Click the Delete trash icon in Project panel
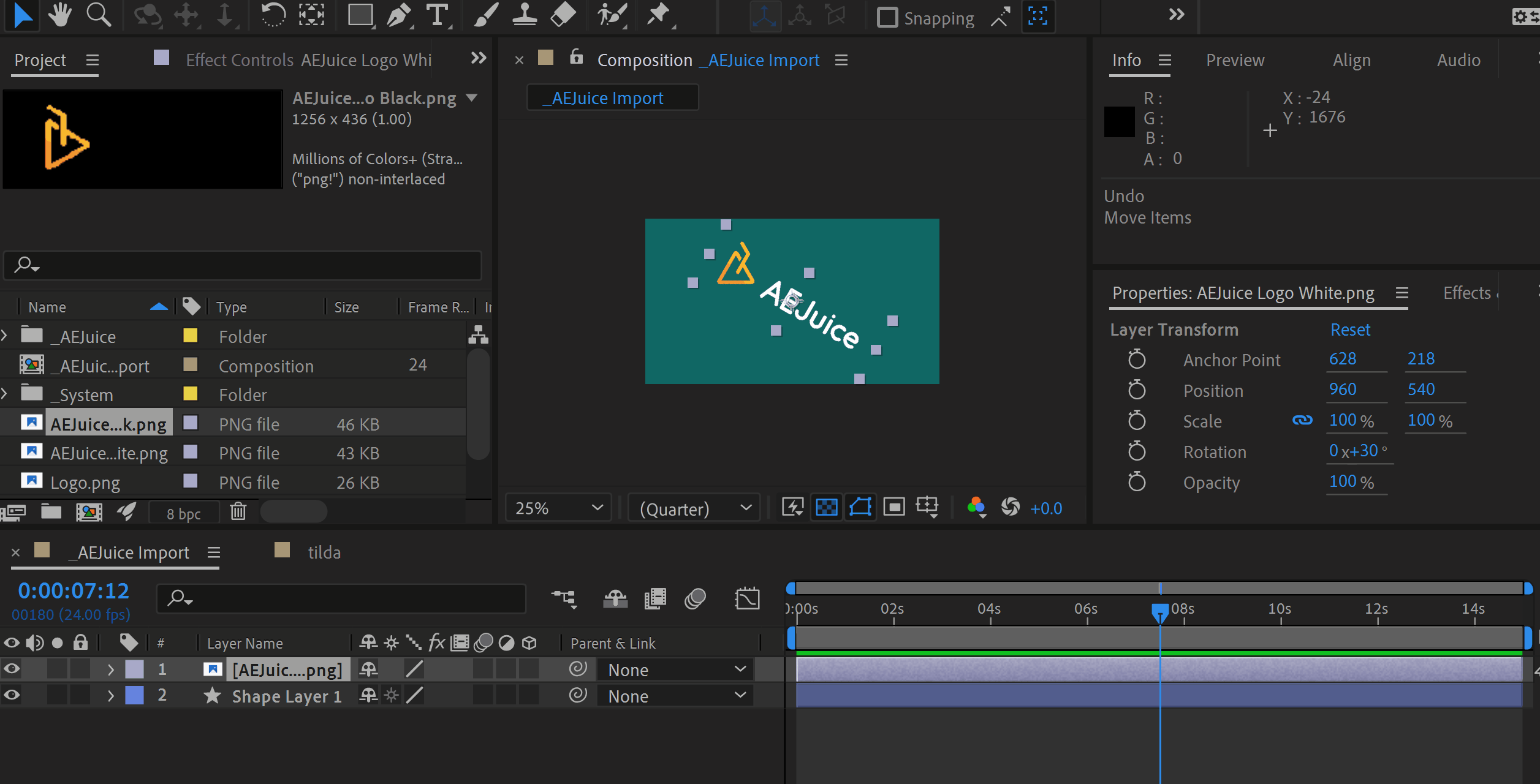Image resolution: width=1540 pixels, height=784 pixels. [238, 511]
